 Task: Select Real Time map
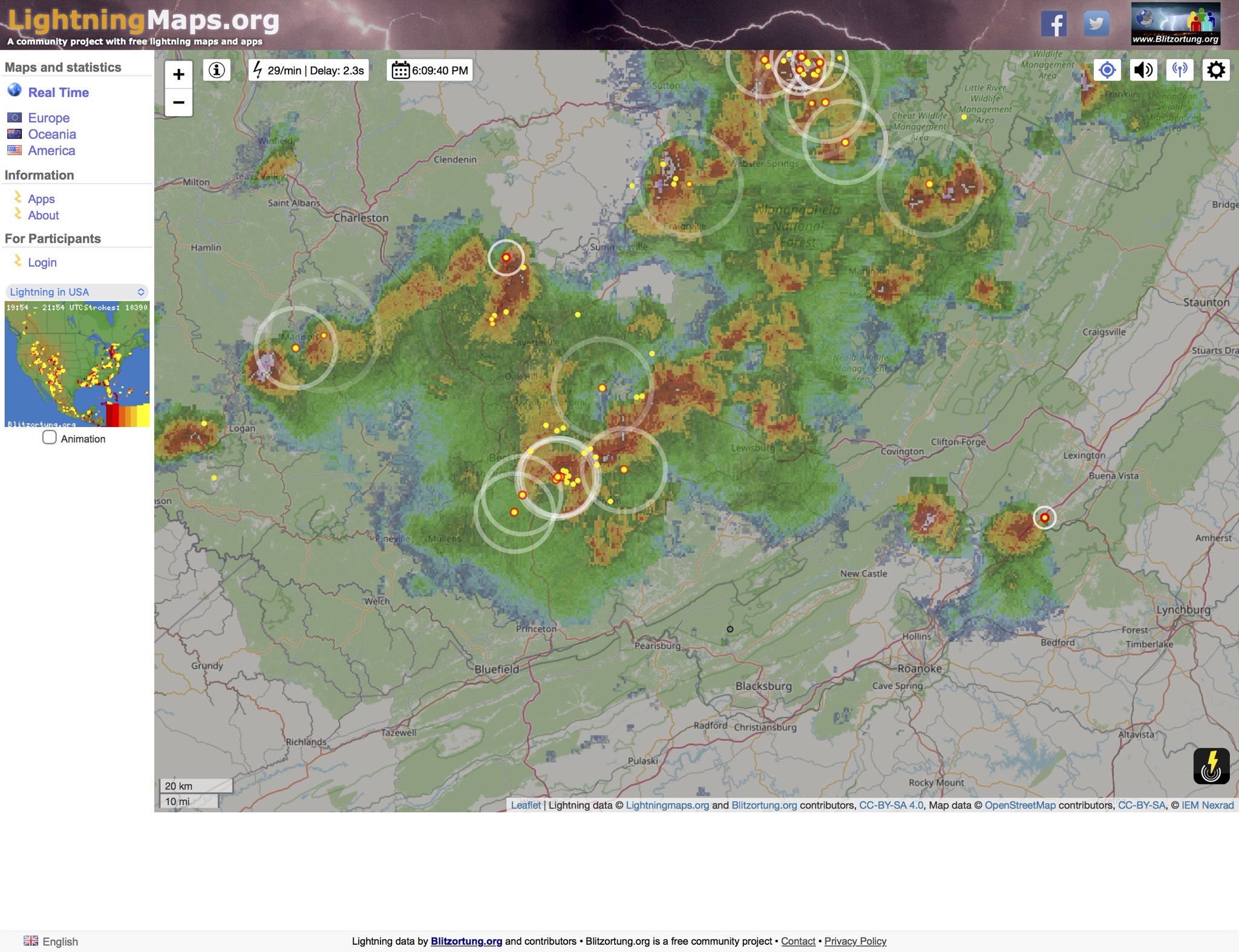[58, 93]
